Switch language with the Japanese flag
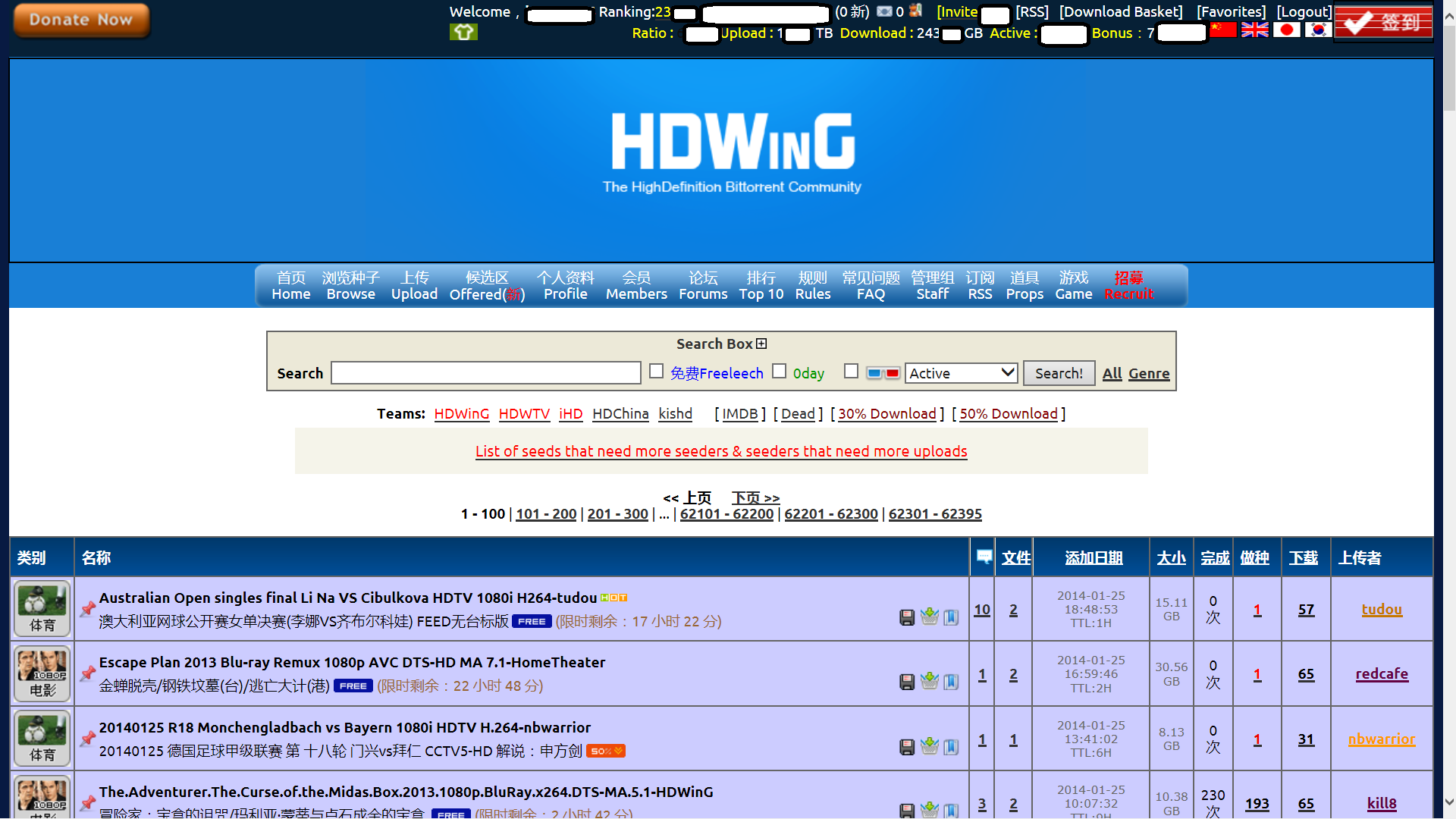 click(1287, 30)
